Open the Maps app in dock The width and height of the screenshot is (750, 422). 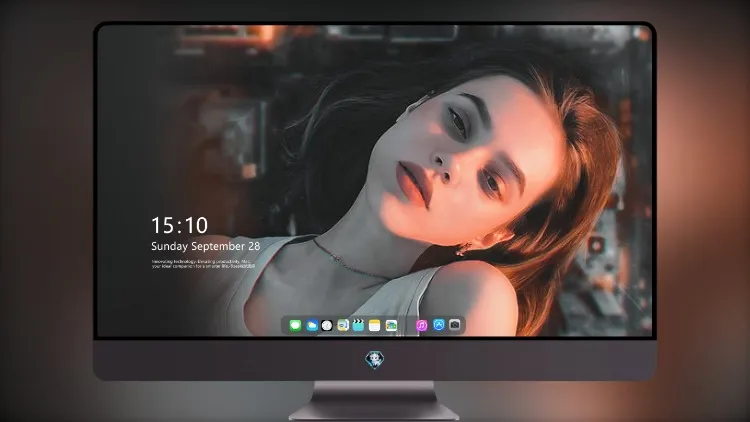(342, 325)
